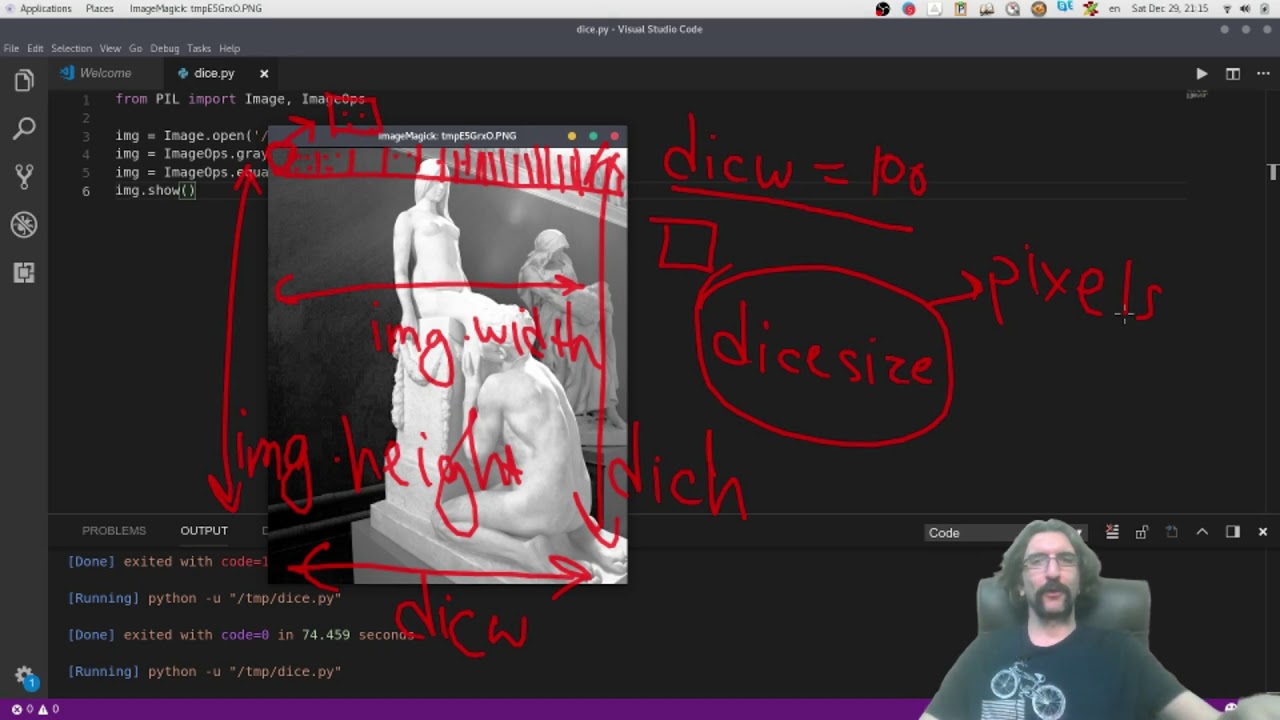Viewport: 1280px width, 720px height.
Task: Switch to the ImageMagick window in the taskbar
Action: (x=196, y=8)
